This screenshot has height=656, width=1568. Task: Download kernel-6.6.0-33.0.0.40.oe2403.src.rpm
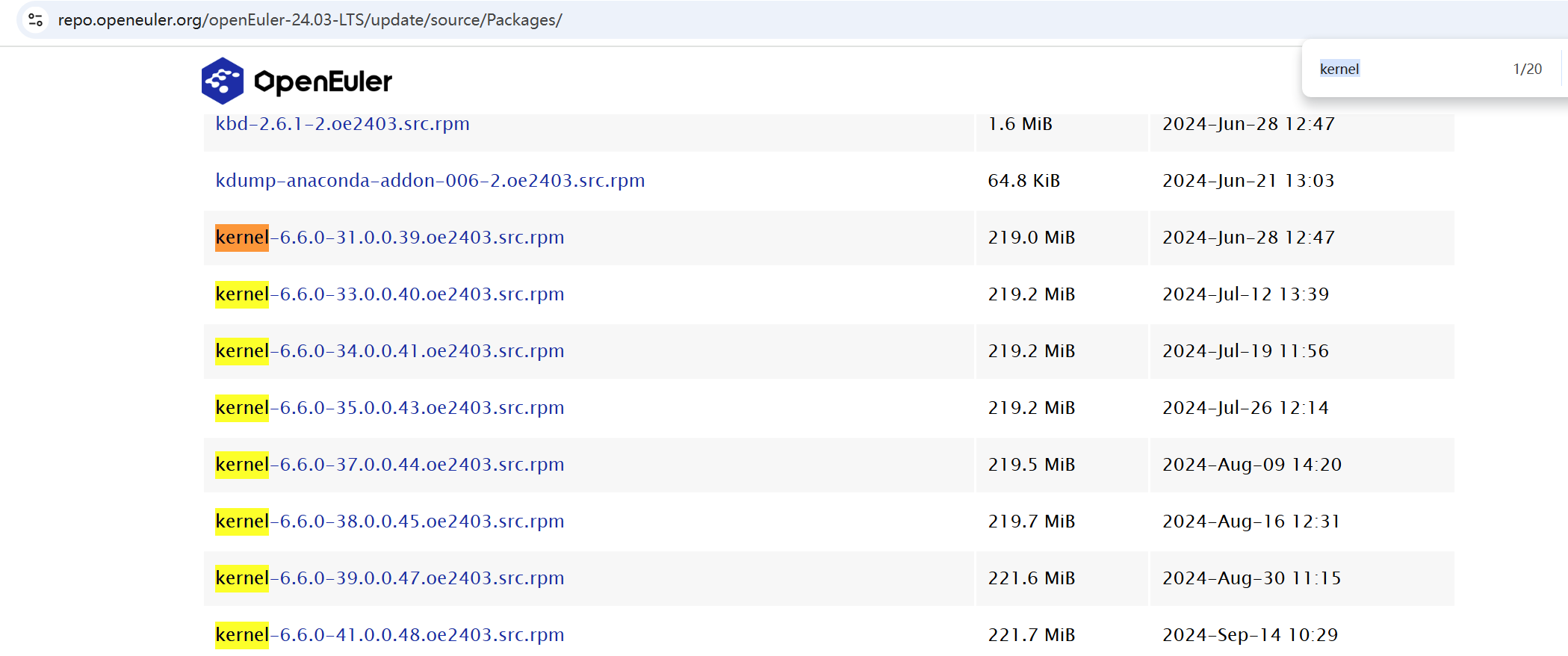coord(389,294)
